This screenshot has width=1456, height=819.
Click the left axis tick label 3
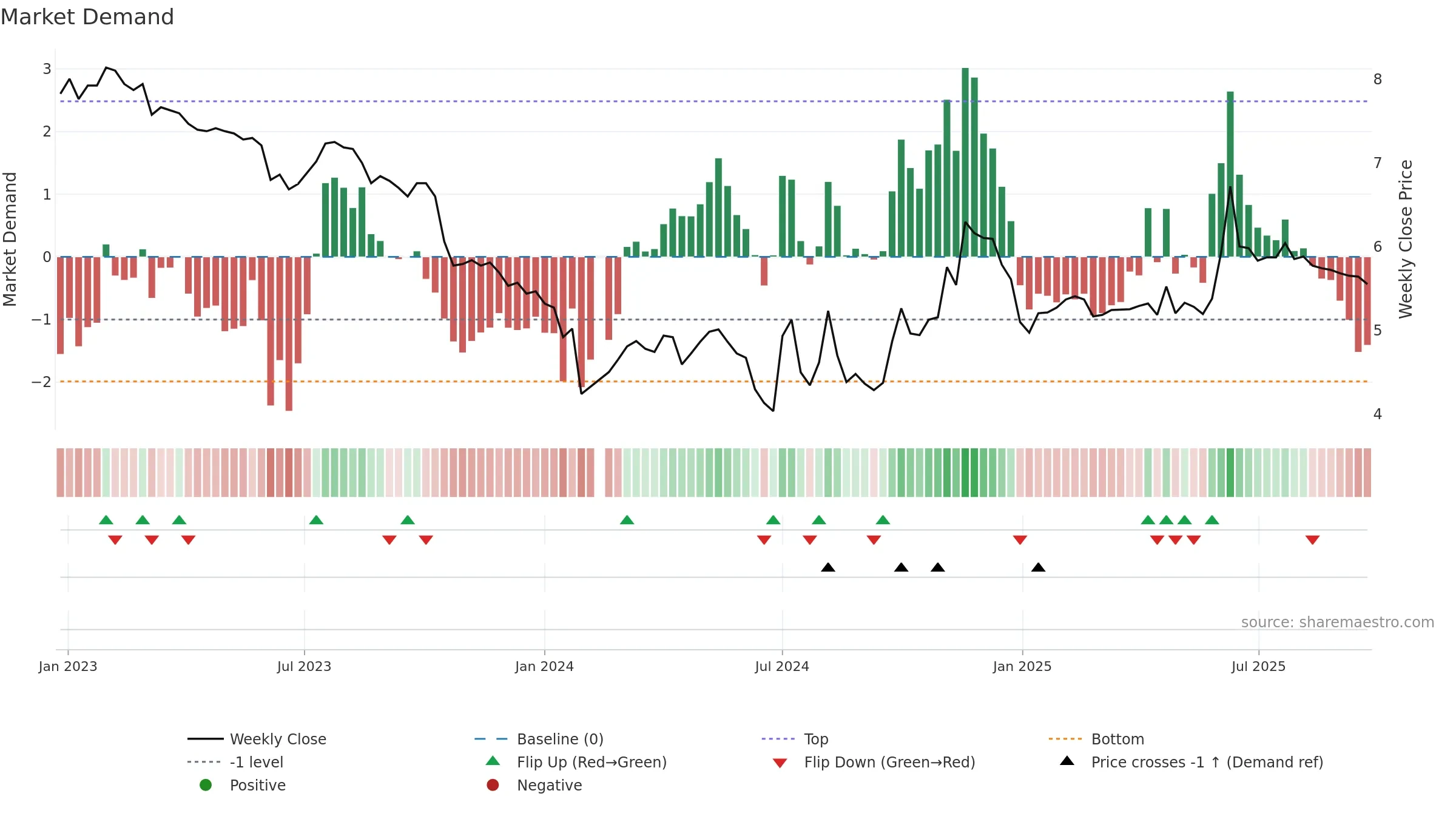tap(47, 69)
